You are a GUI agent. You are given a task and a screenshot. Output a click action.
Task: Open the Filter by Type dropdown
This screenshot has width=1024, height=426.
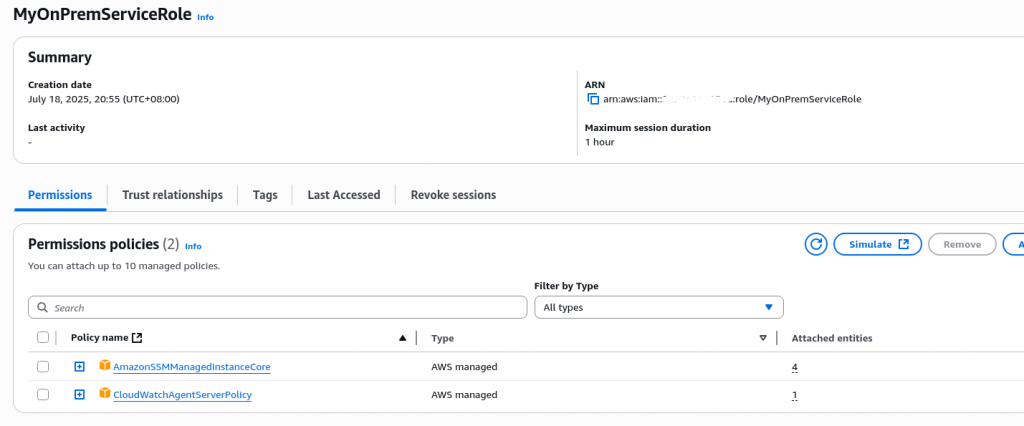[659, 307]
